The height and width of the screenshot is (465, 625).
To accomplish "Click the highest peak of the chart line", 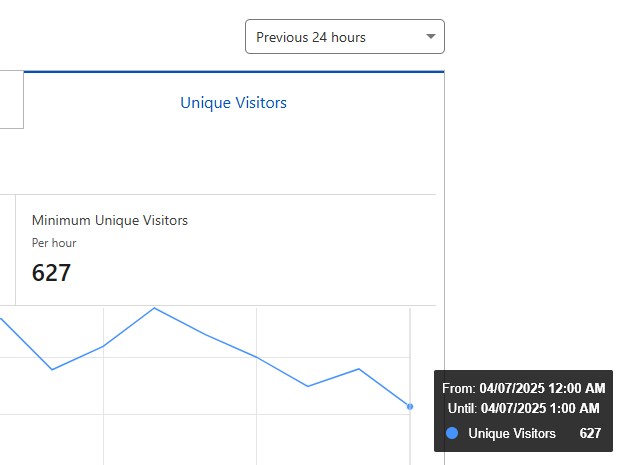I will click(154, 308).
